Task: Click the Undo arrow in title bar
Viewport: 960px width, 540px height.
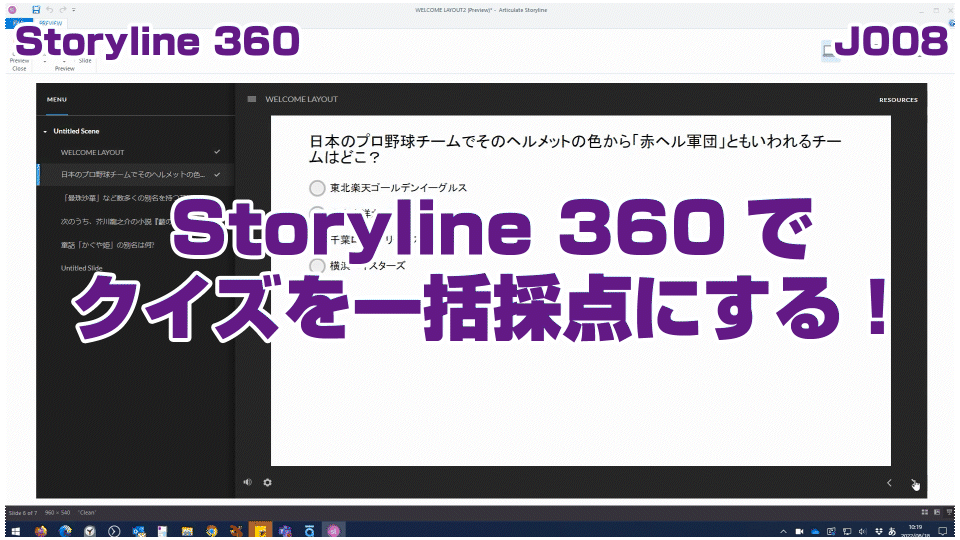Action: point(50,10)
